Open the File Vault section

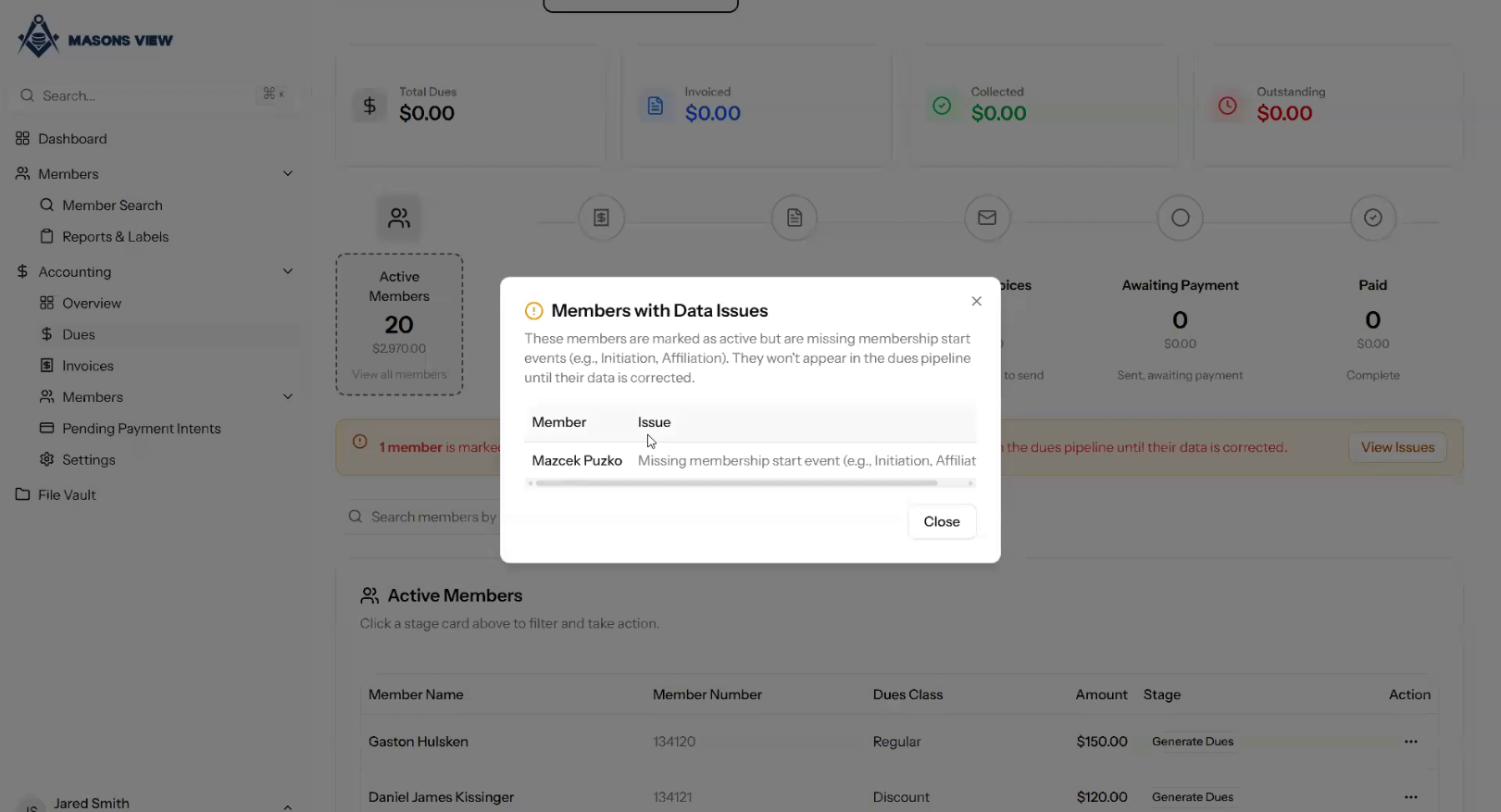[67, 495]
